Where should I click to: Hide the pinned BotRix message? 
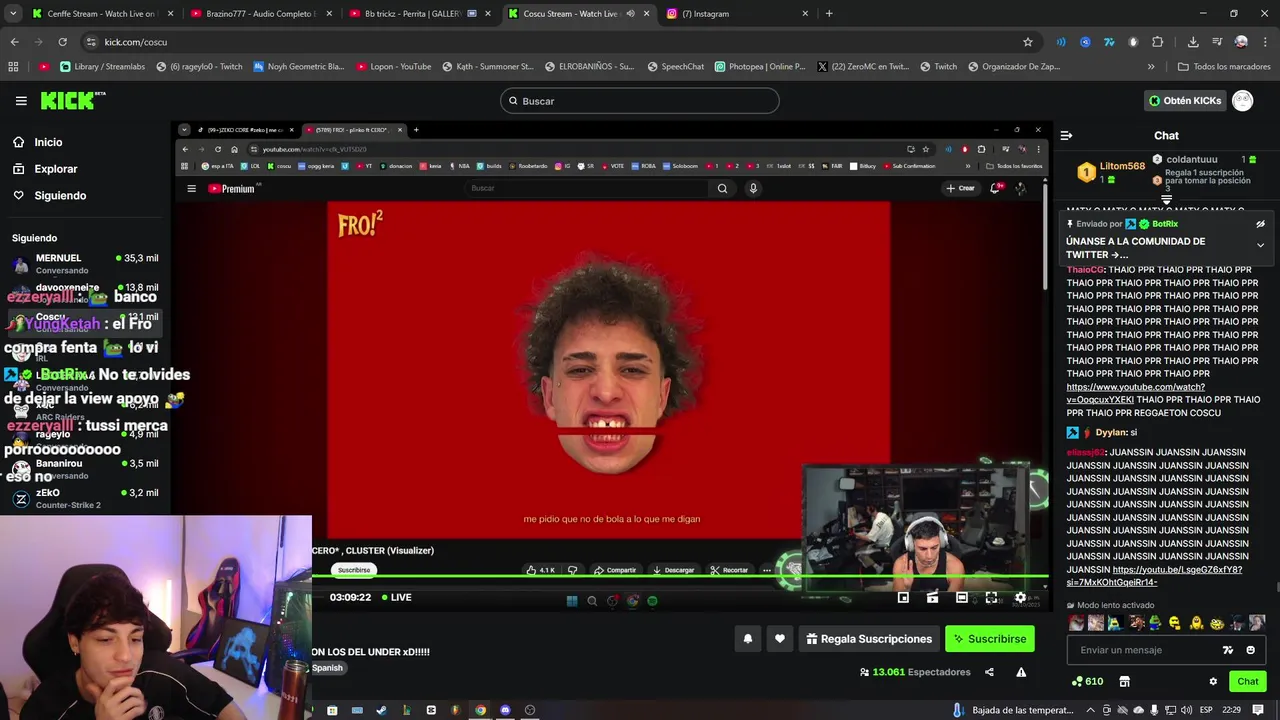pyautogui.click(x=1260, y=224)
